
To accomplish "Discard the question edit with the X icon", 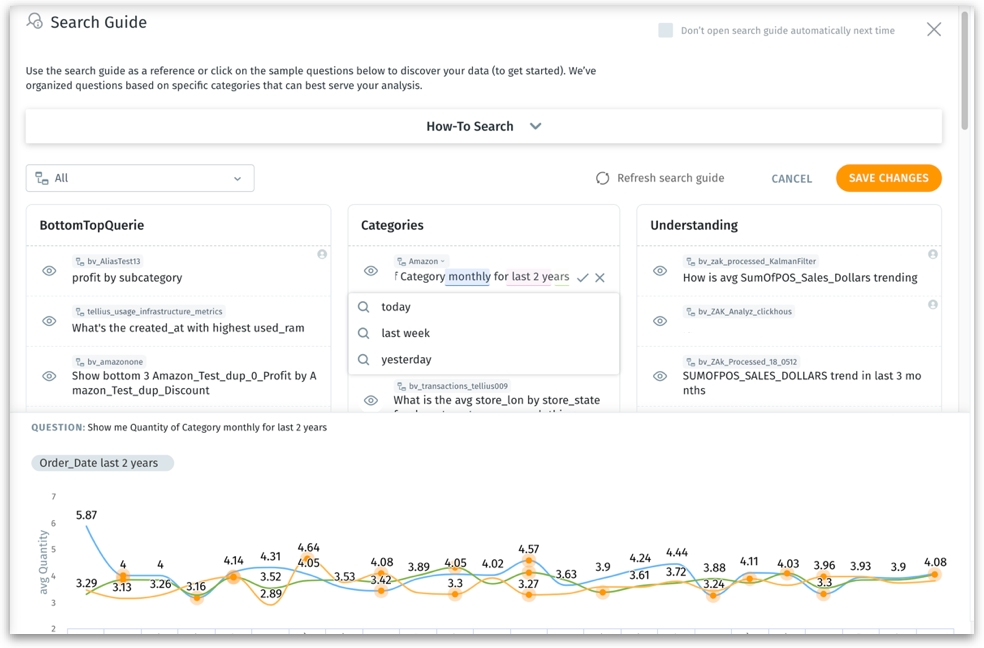I will pyautogui.click(x=600, y=278).
